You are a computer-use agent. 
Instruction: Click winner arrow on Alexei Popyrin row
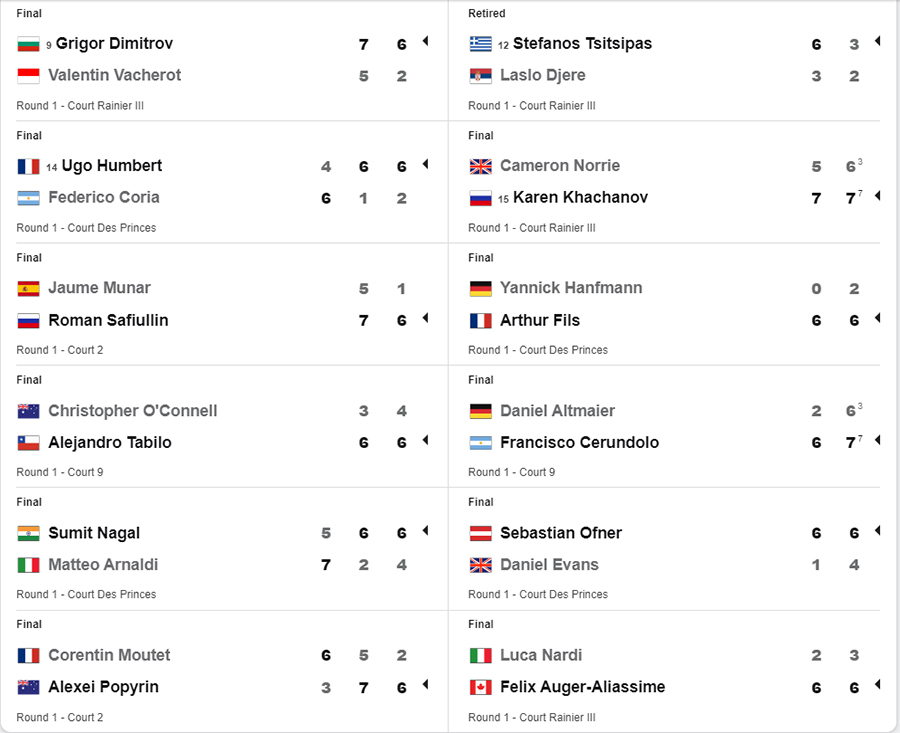(425, 684)
